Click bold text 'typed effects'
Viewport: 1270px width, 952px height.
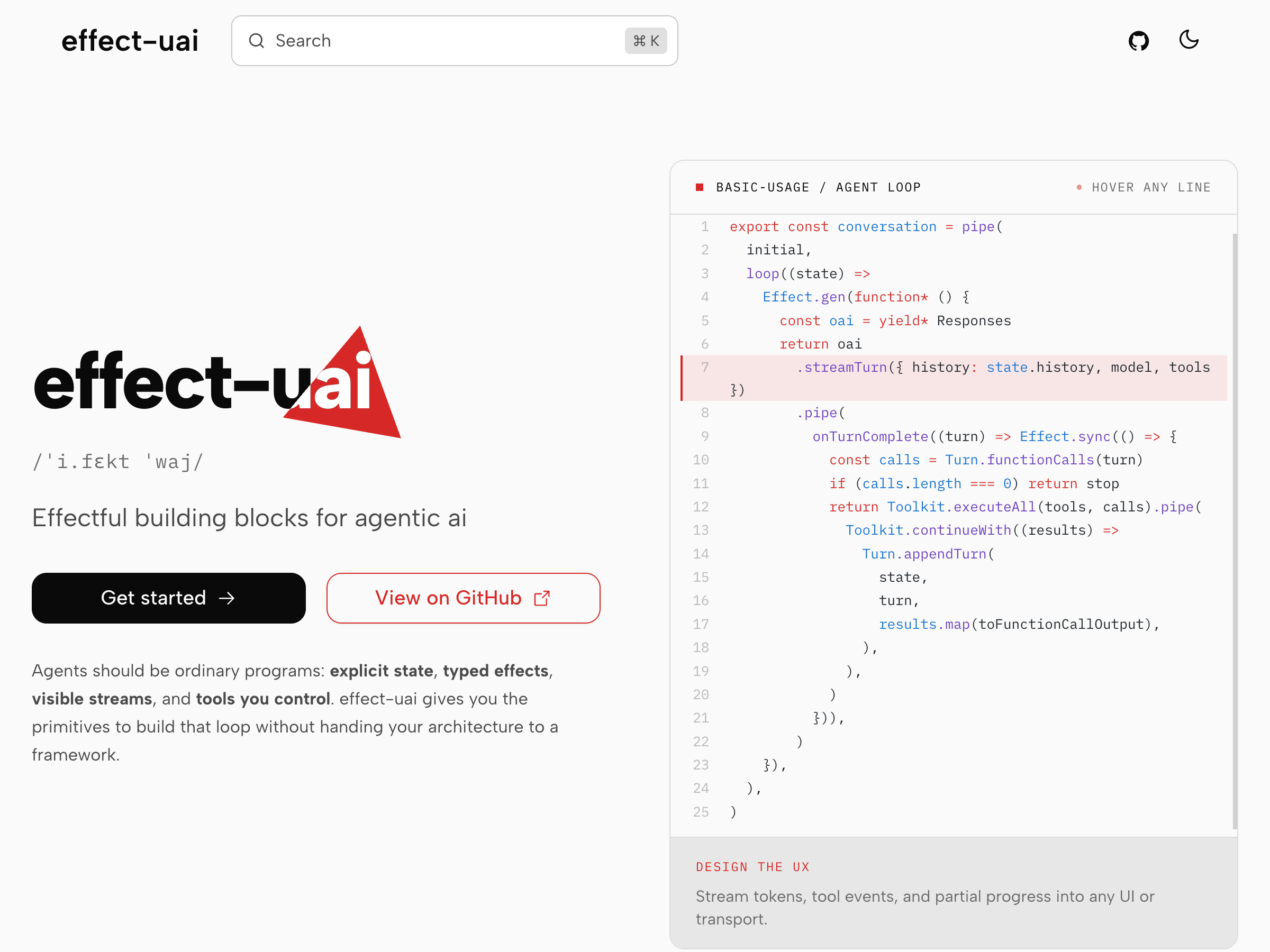[495, 670]
